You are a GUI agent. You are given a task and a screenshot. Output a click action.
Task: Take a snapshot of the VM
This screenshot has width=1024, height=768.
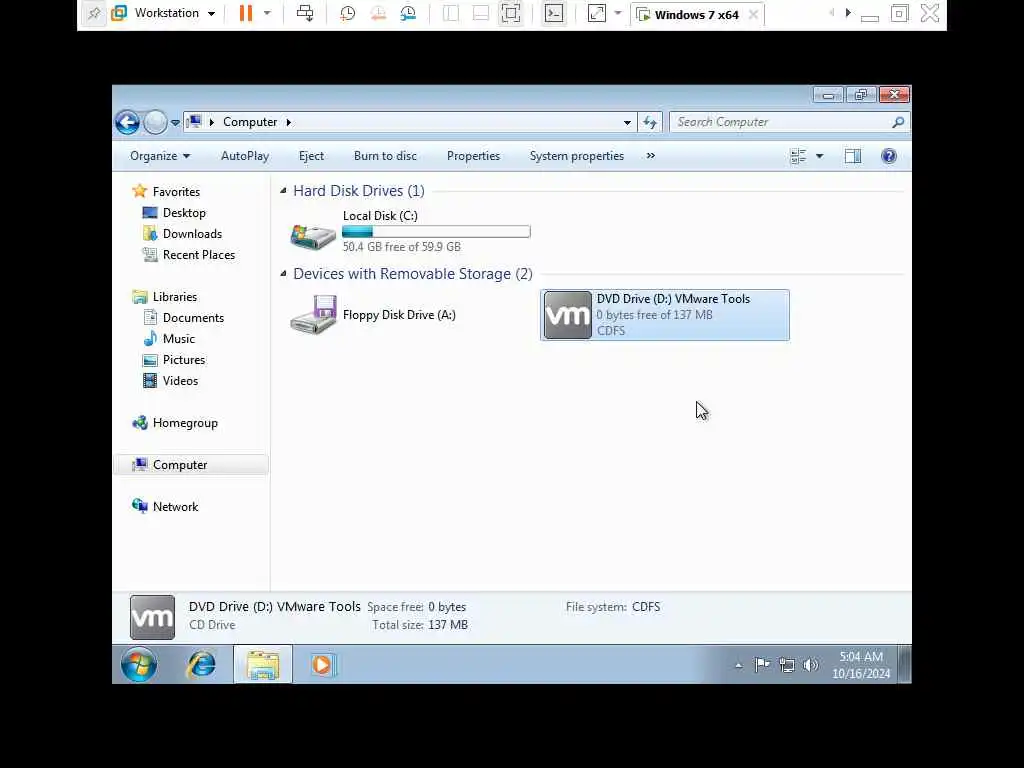[347, 14]
